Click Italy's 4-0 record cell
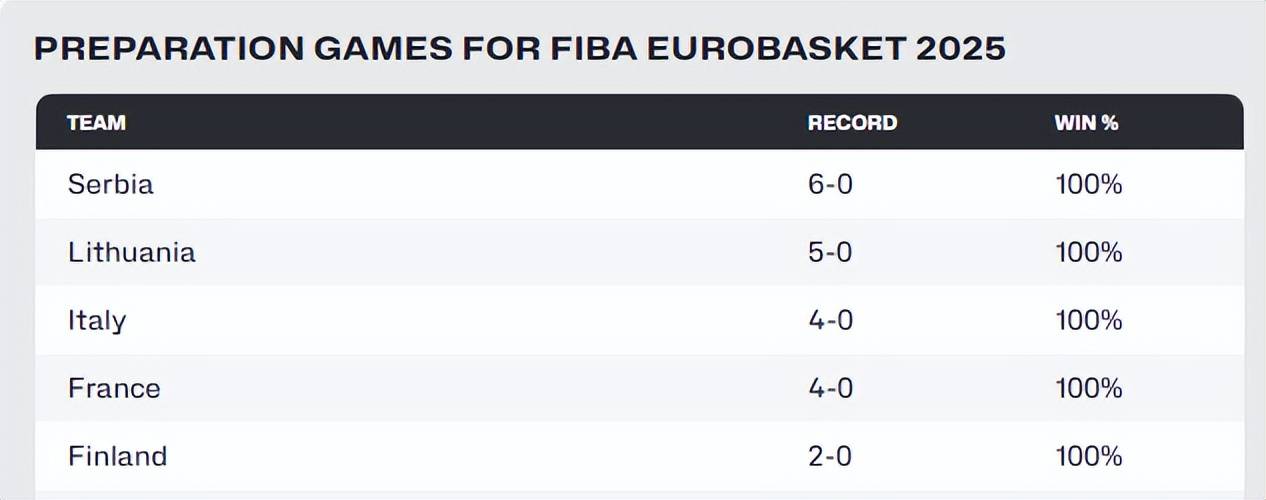1266x500 pixels. coord(830,321)
